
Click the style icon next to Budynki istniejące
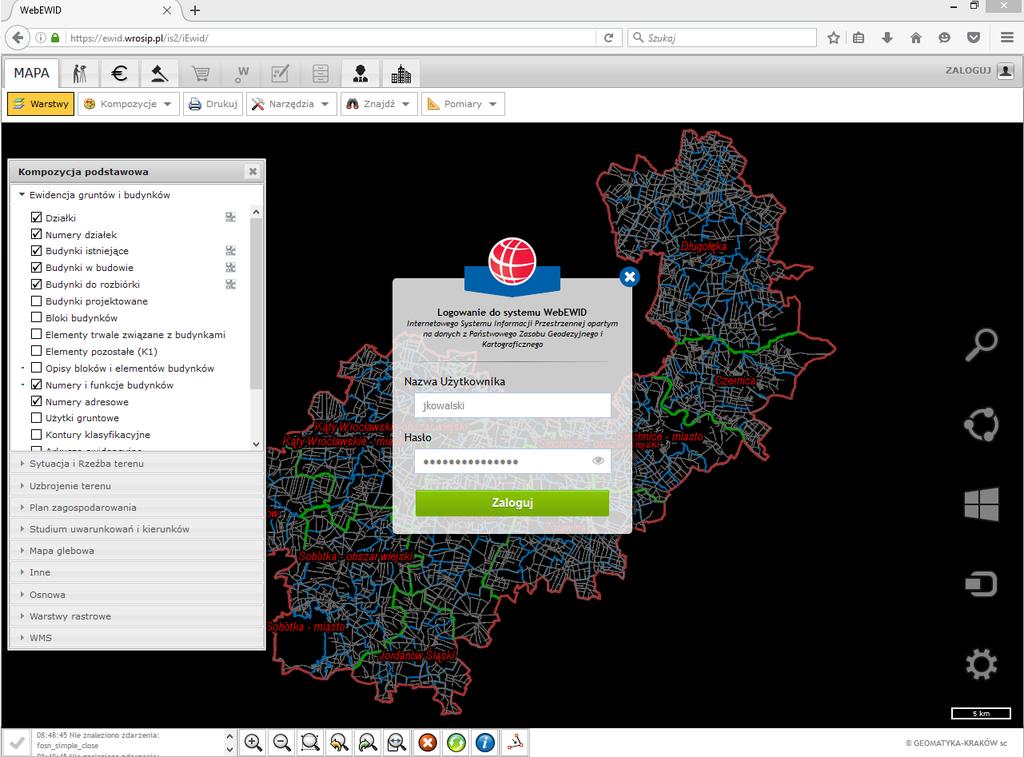pos(231,251)
